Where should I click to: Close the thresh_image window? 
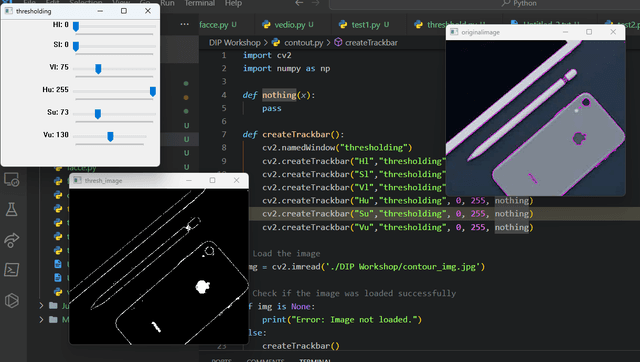point(236,180)
